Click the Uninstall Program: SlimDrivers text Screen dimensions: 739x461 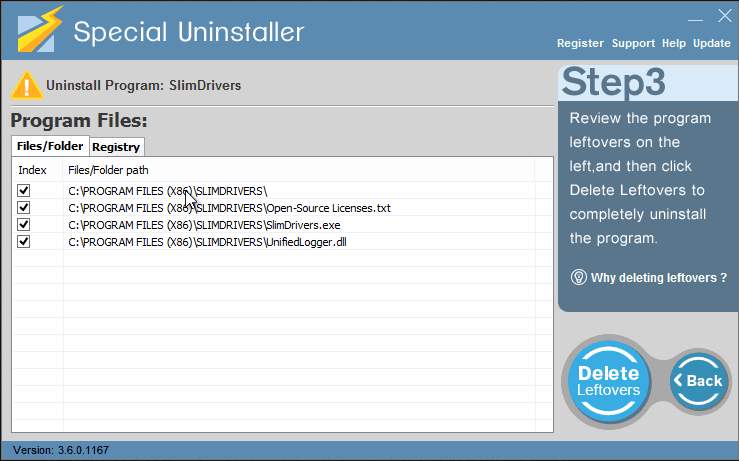click(x=143, y=85)
